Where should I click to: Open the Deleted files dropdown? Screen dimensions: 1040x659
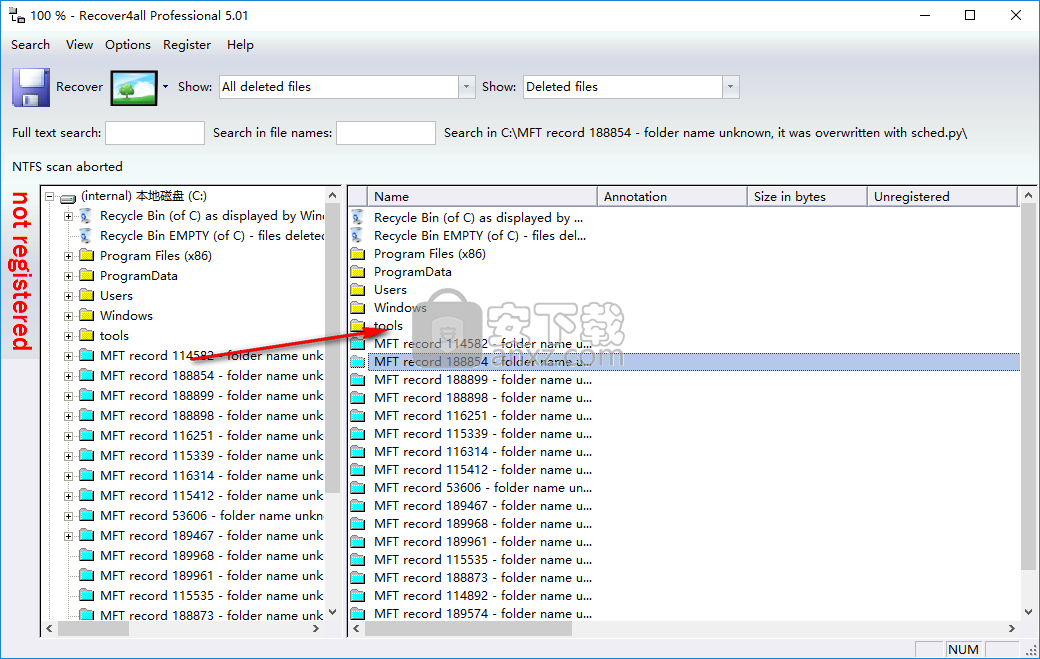pos(730,87)
